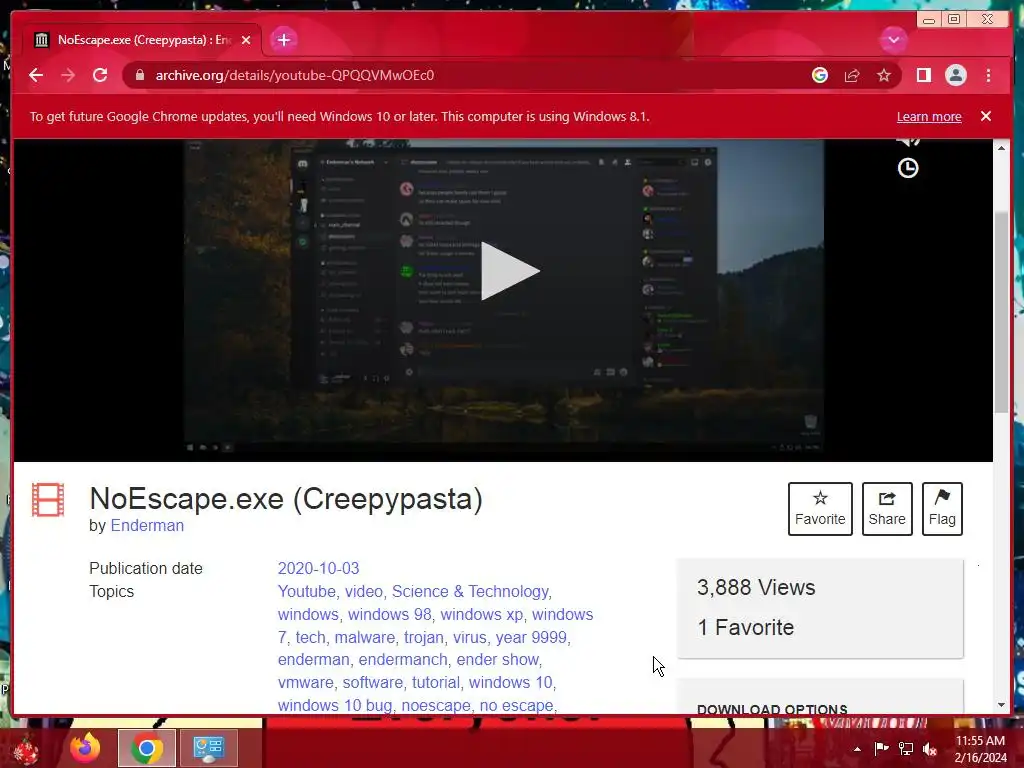
Task: Play the NoEscape.exe video
Action: click(x=510, y=271)
